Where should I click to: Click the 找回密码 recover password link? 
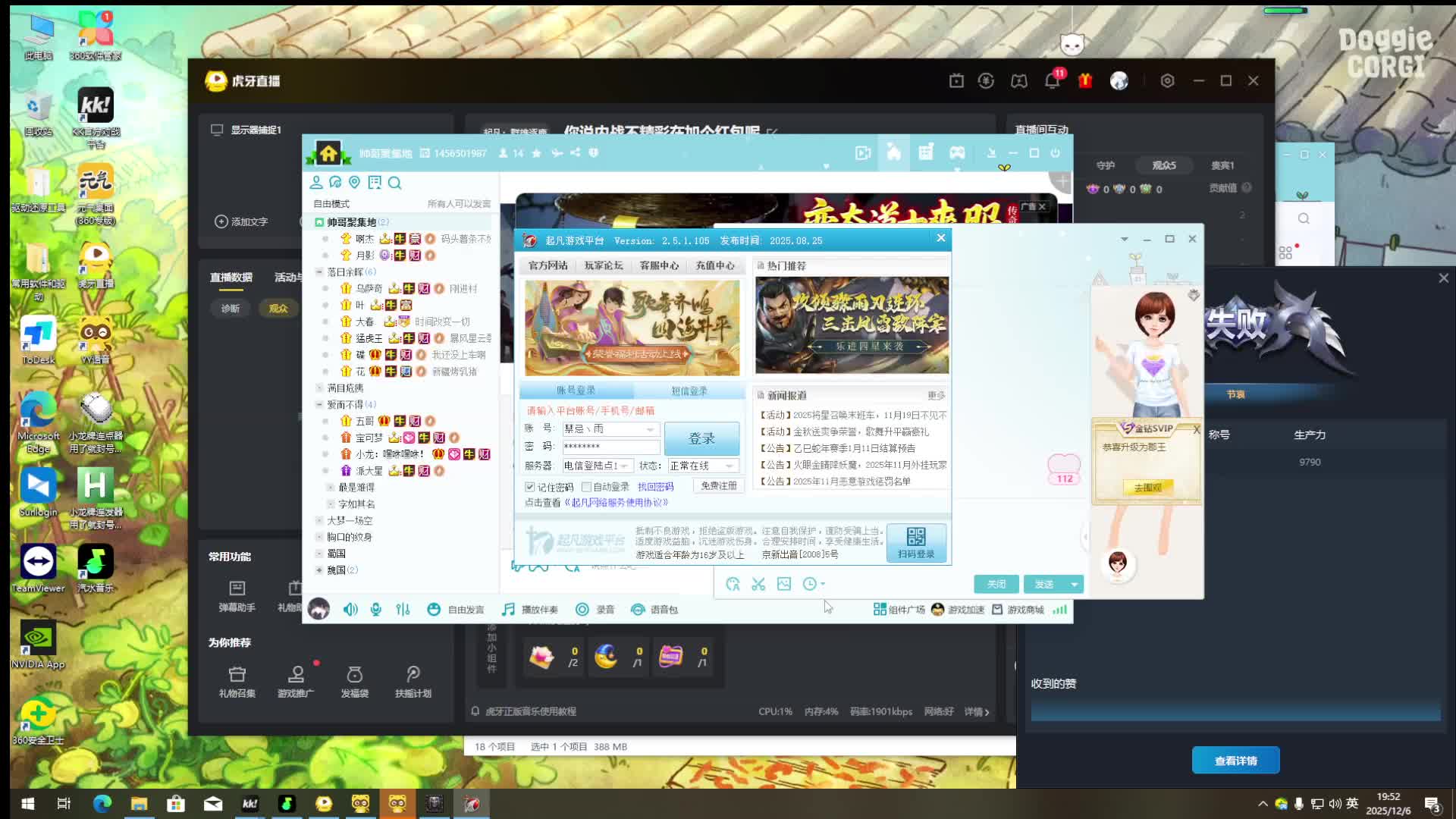pos(655,487)
